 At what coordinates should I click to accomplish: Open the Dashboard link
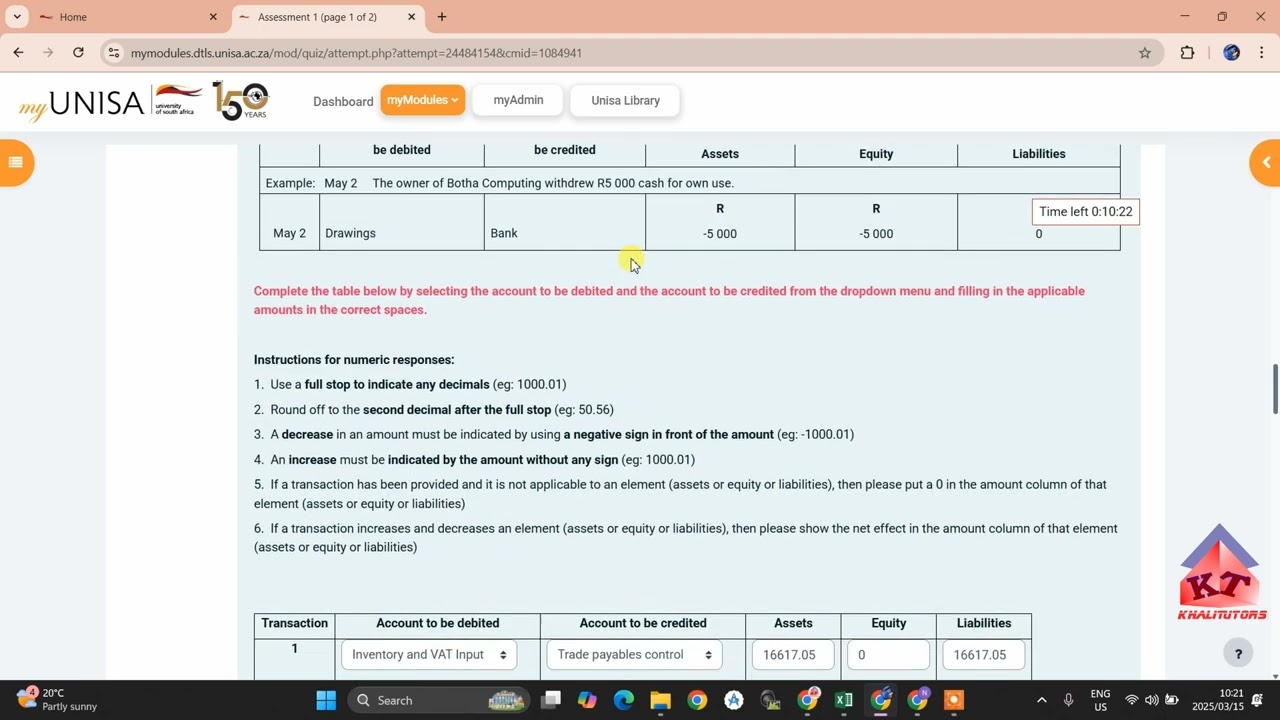tap(343, 101)
